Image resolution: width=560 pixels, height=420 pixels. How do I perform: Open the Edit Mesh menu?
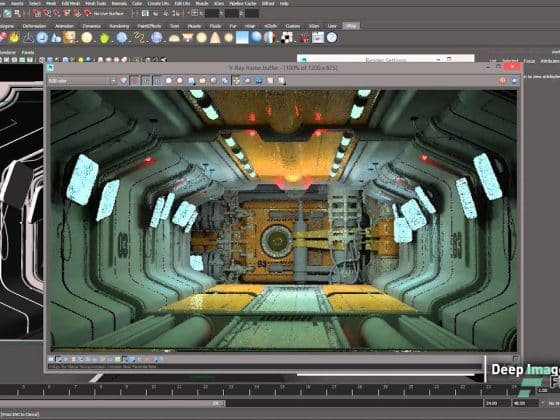(x=71, y=4)
